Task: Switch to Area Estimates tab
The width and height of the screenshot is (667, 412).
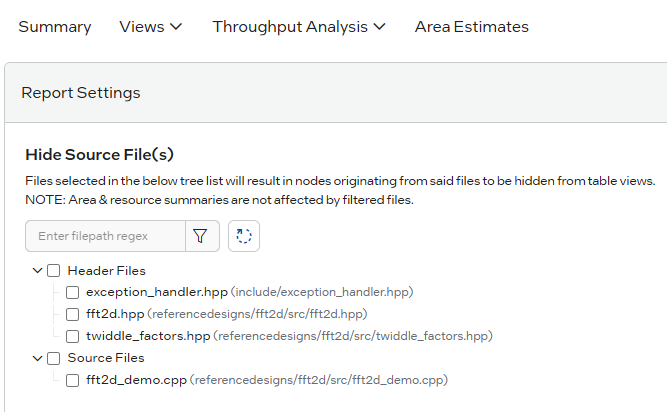Action: pyautogui.click(x=472, y=27)
